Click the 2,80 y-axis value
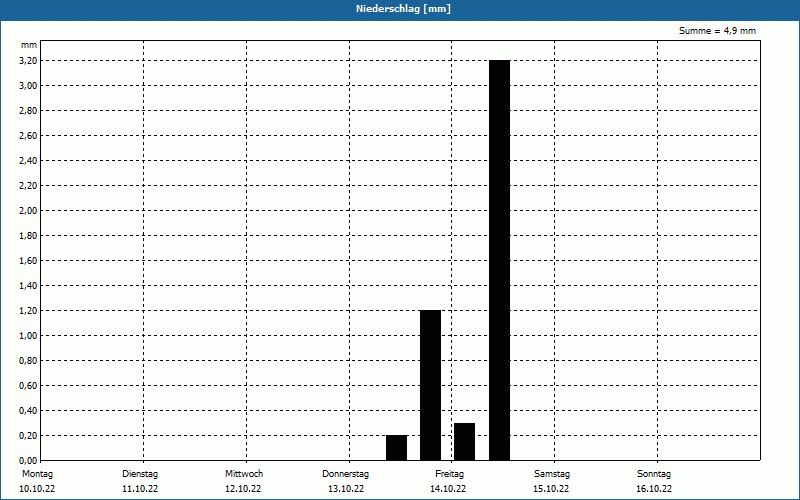Image resolution: width=800 pixels, height=500 pixels. [28, 111]
